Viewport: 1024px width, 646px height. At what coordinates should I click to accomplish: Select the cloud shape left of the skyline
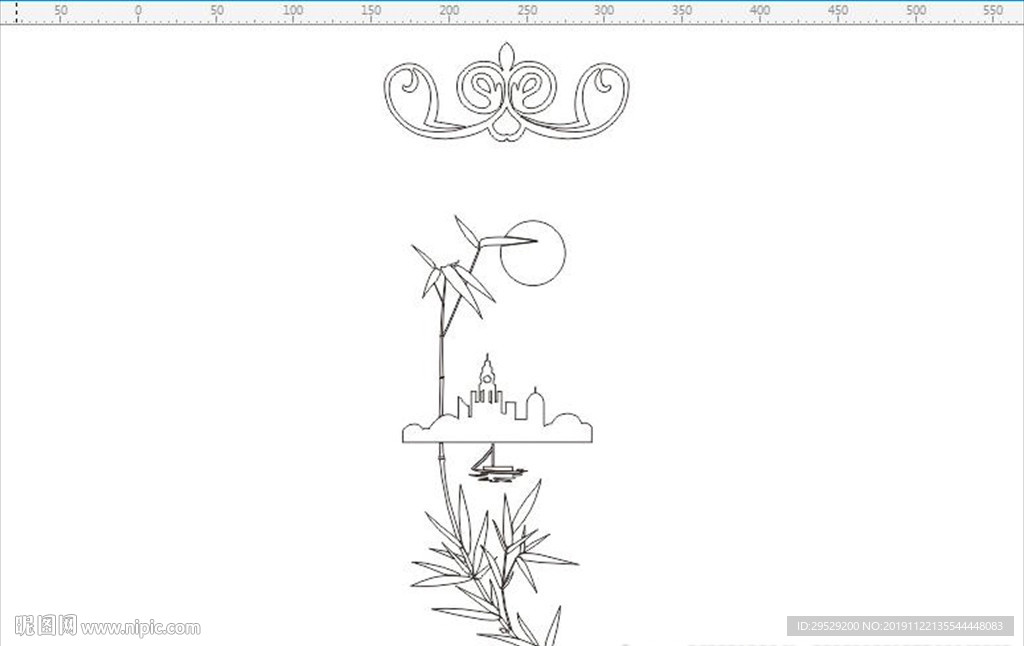[x=430, y=428]
